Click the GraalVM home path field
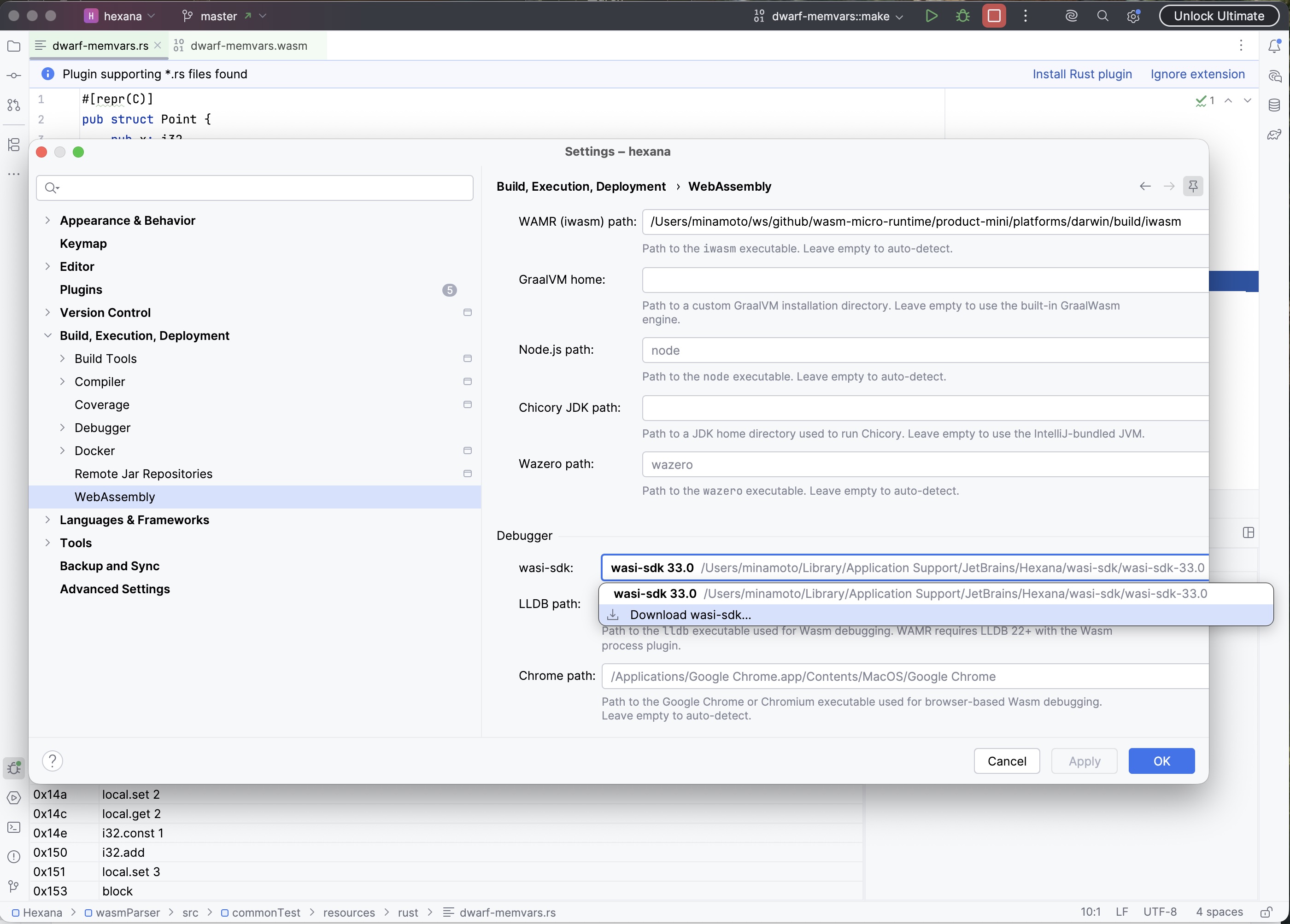This screenshot has width=1290, height=924. click(925, 280)
